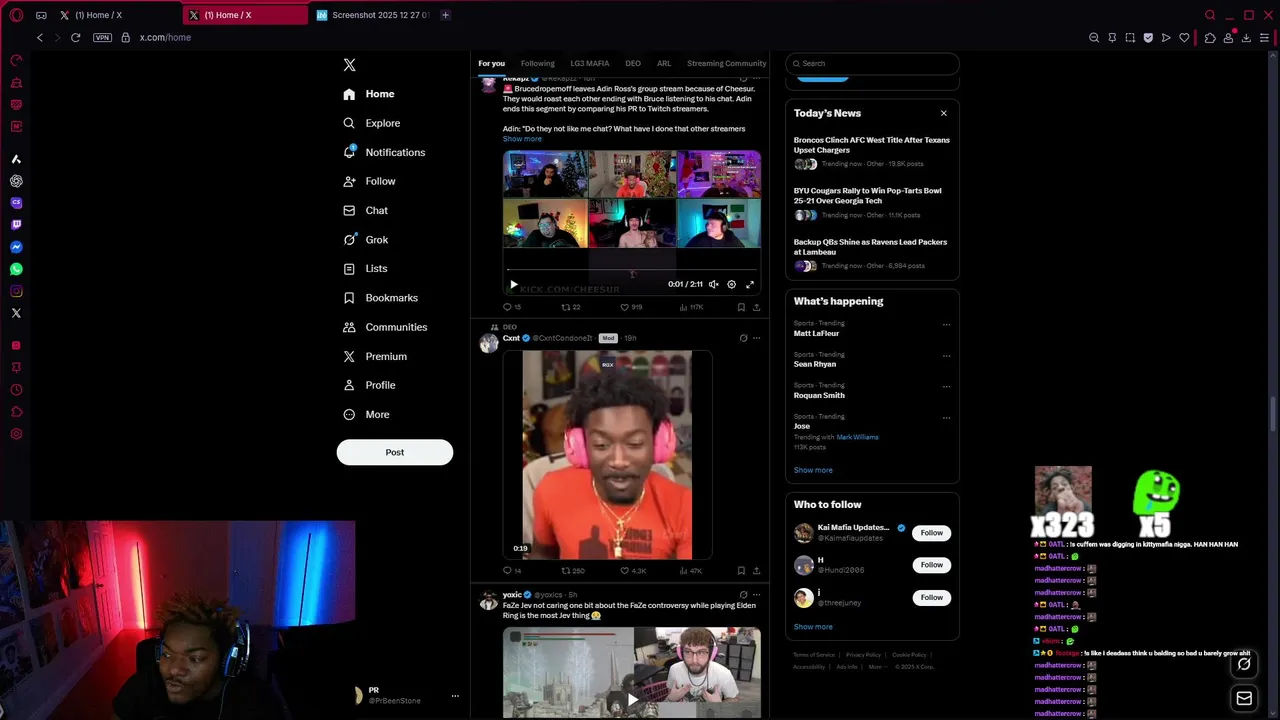
Task: Open Communities in X navigation
Action: click(x=385, y=327)
